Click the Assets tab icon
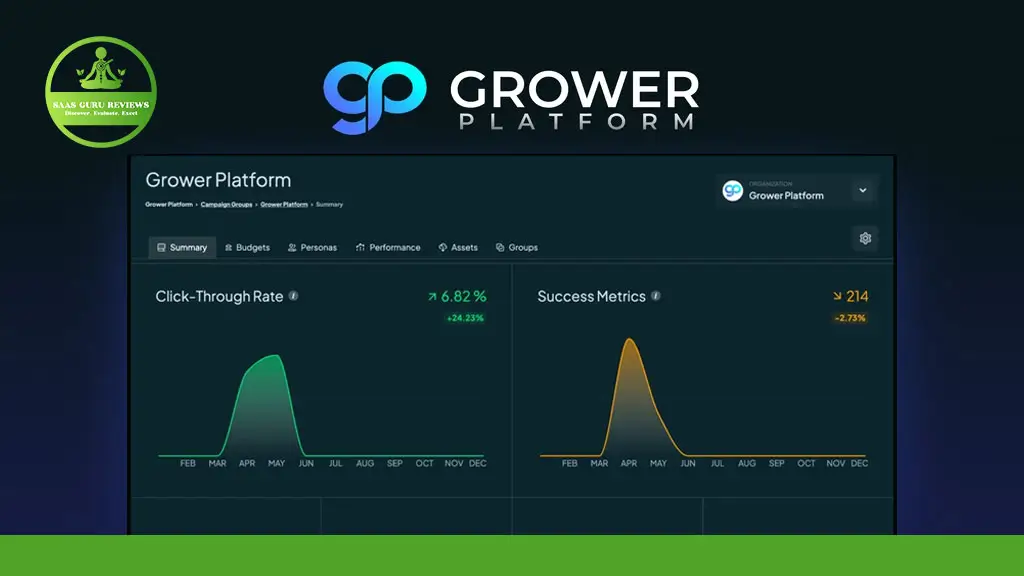Viewport: 1024px width, 576px height. (x=443, y=248)
